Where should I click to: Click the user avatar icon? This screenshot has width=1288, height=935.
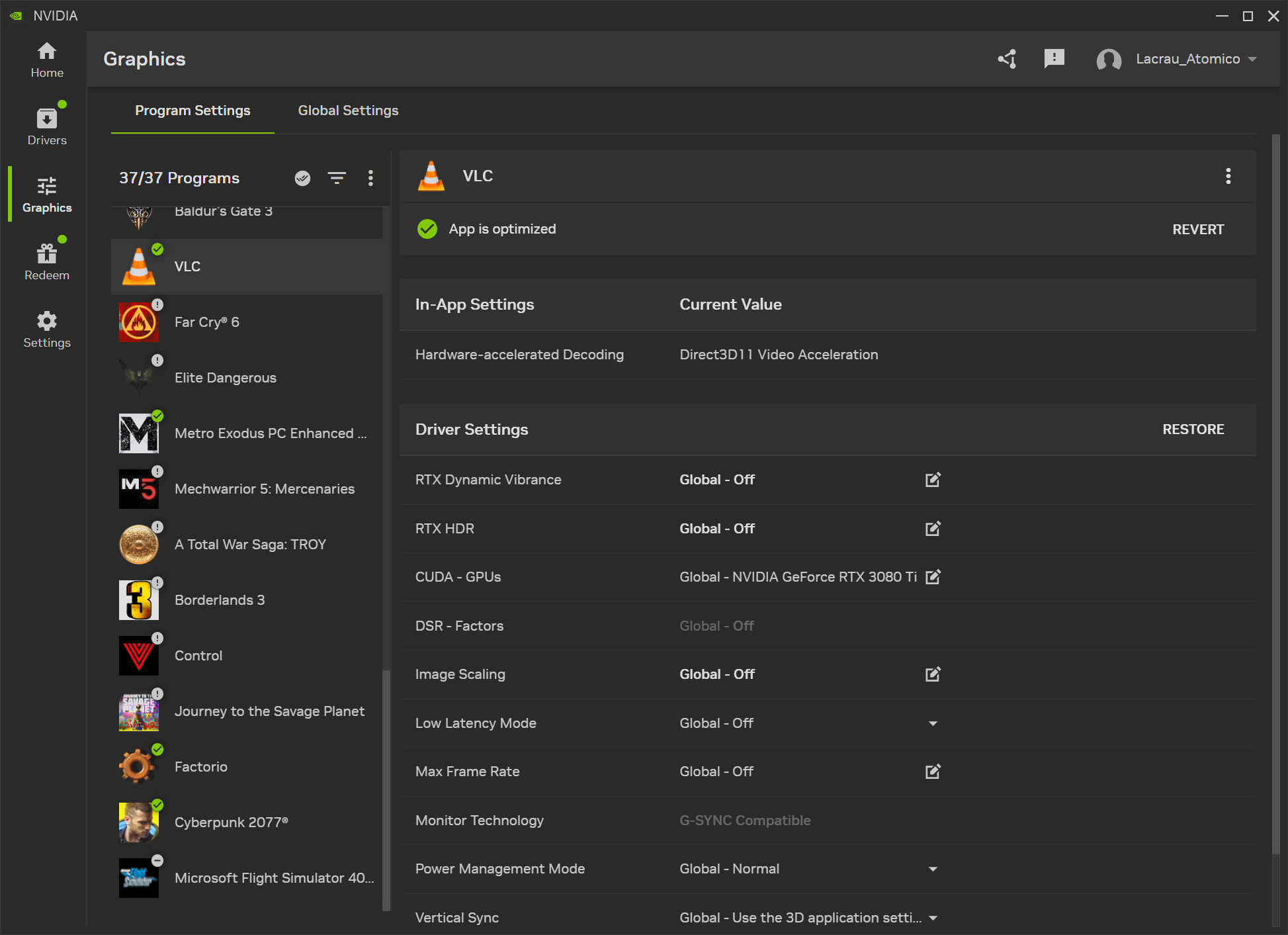[1109, 60]
